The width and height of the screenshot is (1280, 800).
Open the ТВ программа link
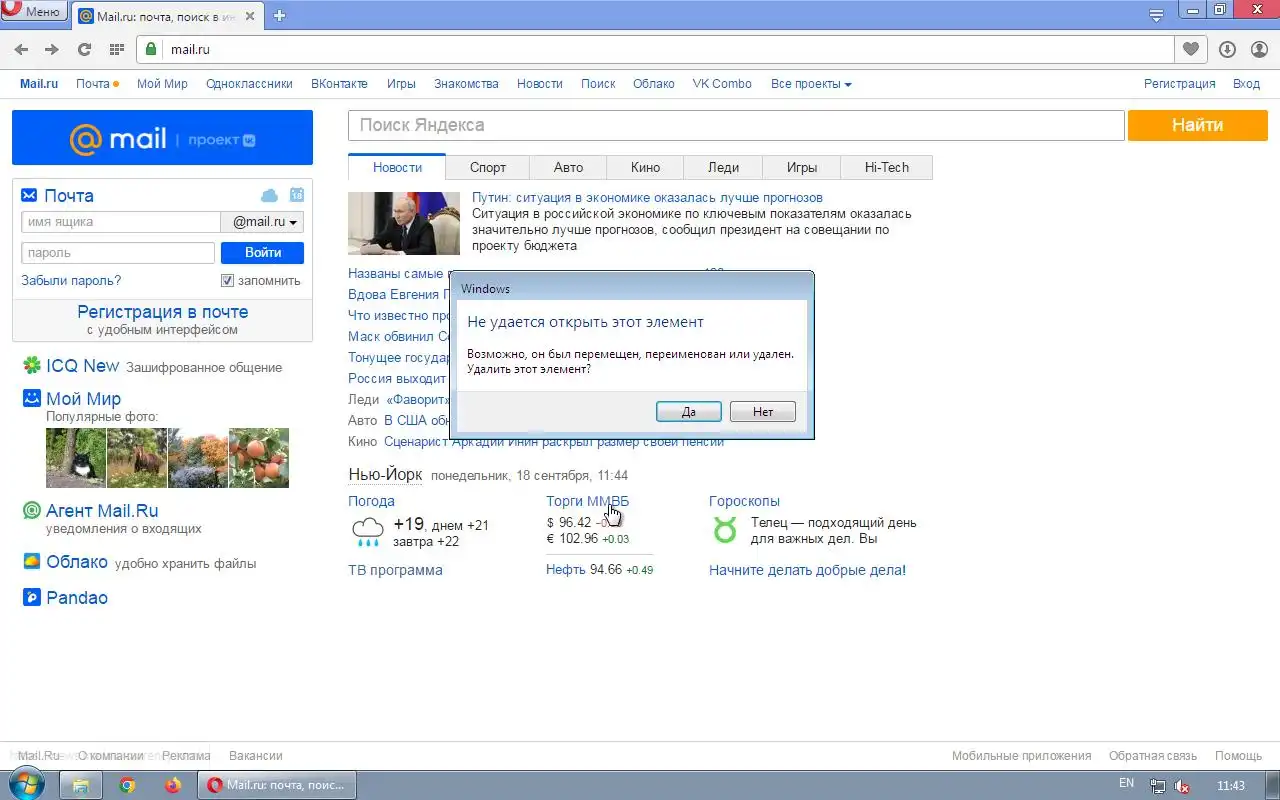[x=395, y=570]
